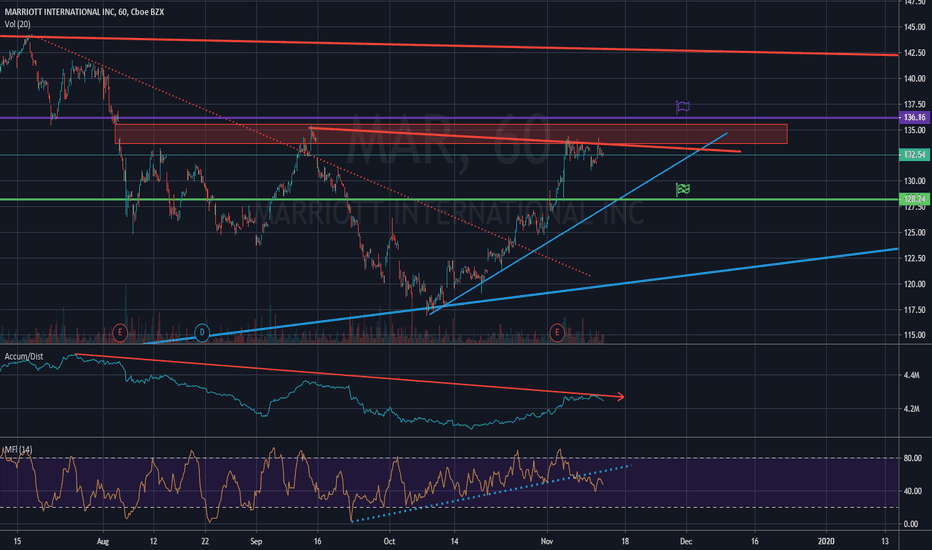The width and height of the screenshot is (932, 550).
Task: Open the earnings E marker near November
Action: [x=557, y=332]
